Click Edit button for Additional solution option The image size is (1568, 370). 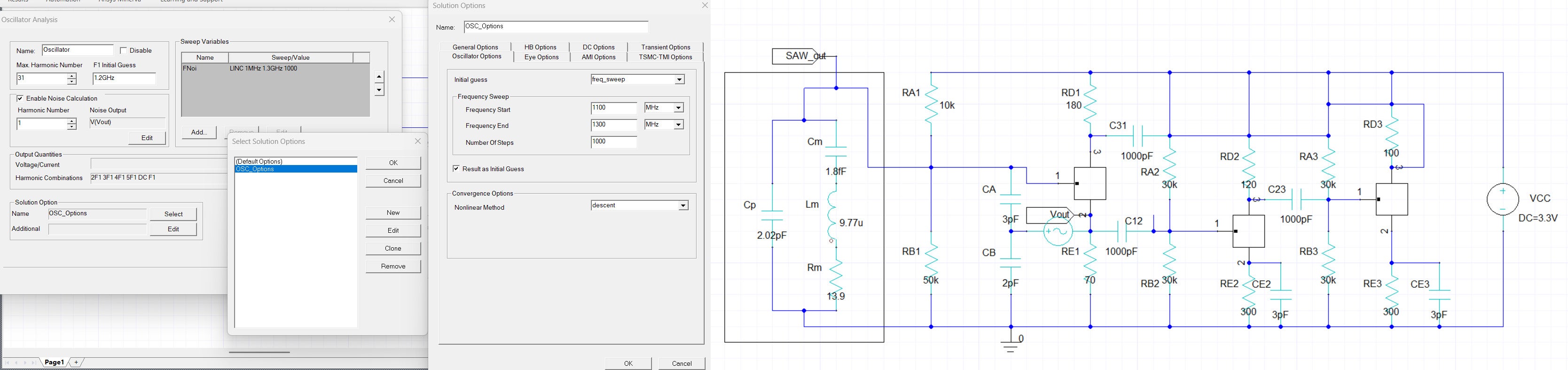click(173, 229)
